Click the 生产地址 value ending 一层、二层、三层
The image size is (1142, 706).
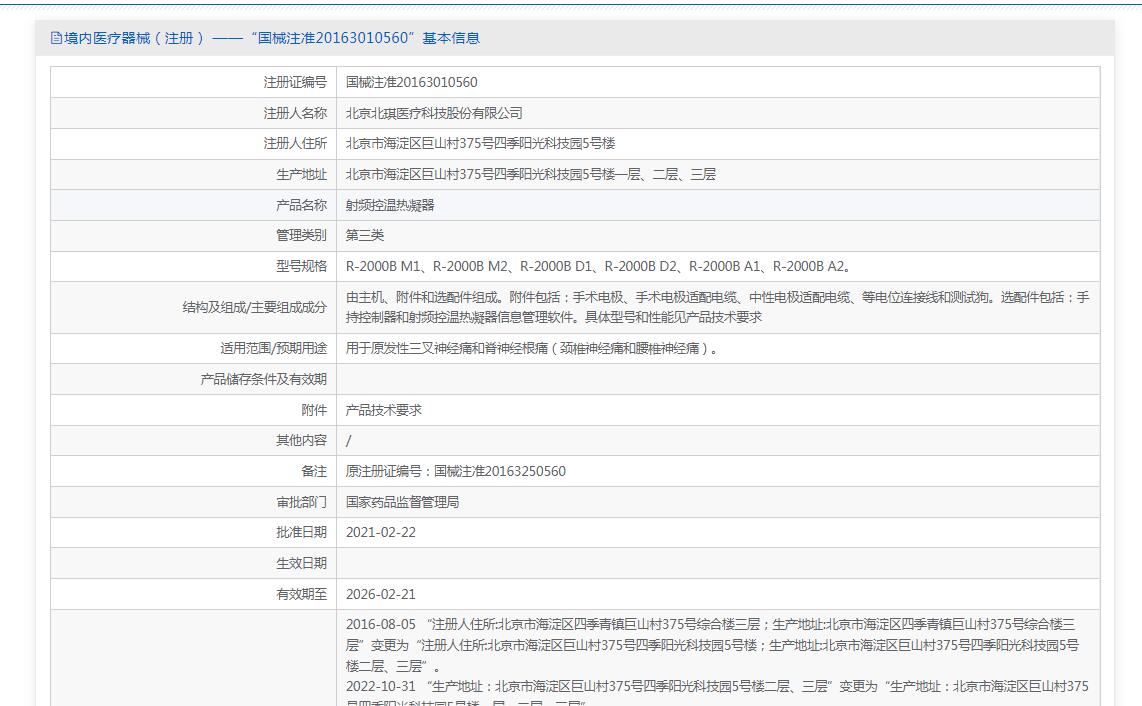click(530, 174)
